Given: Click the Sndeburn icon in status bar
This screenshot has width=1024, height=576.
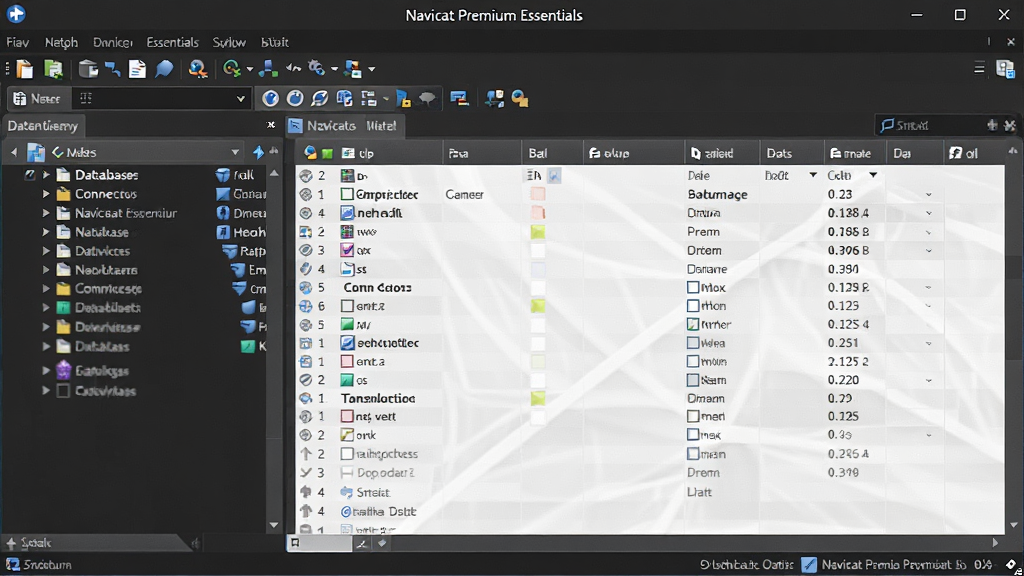Looking at the screenshot, I should (12, 564).
